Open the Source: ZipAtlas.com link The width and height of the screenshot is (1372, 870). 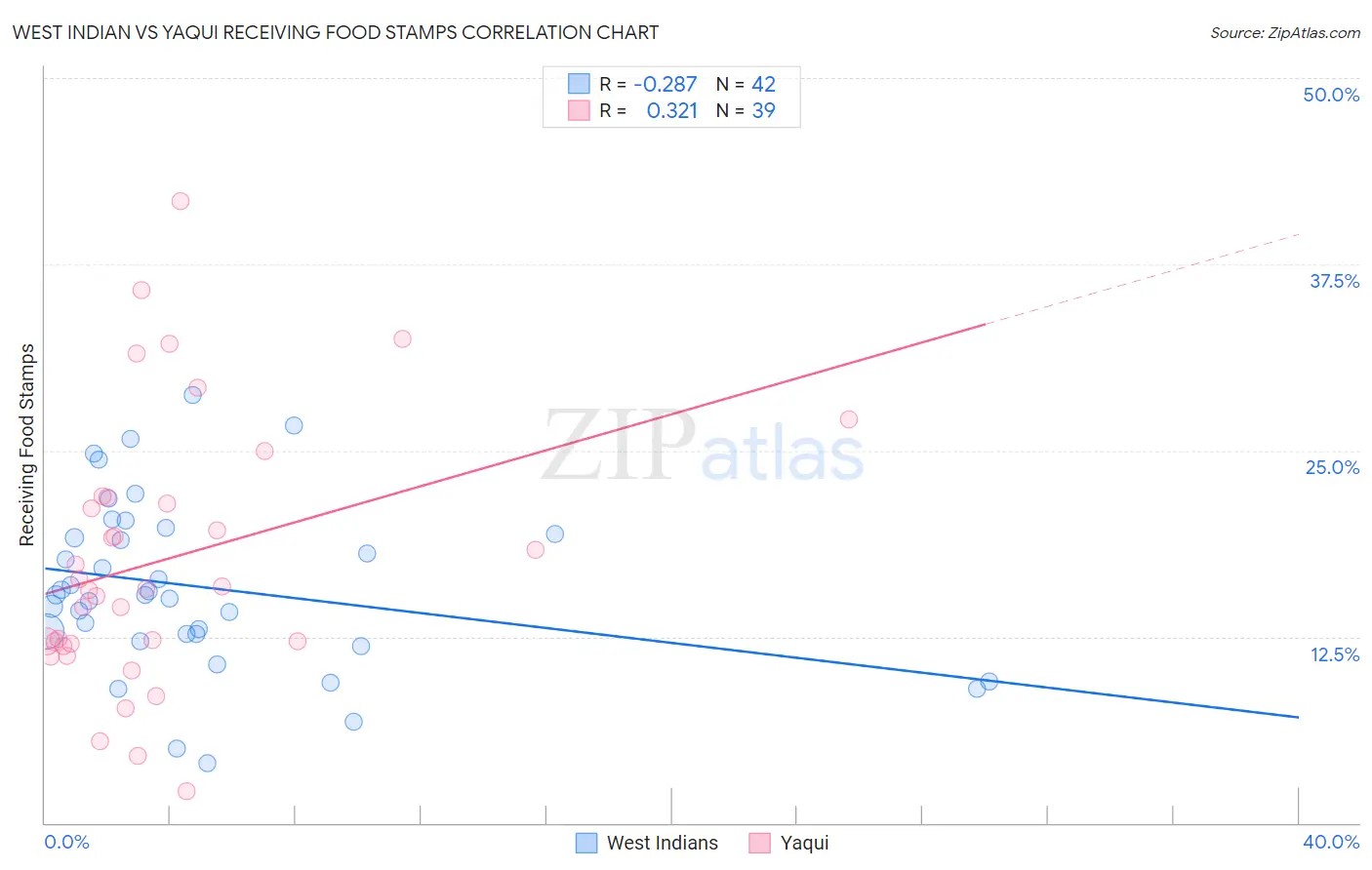[1285, 32]
